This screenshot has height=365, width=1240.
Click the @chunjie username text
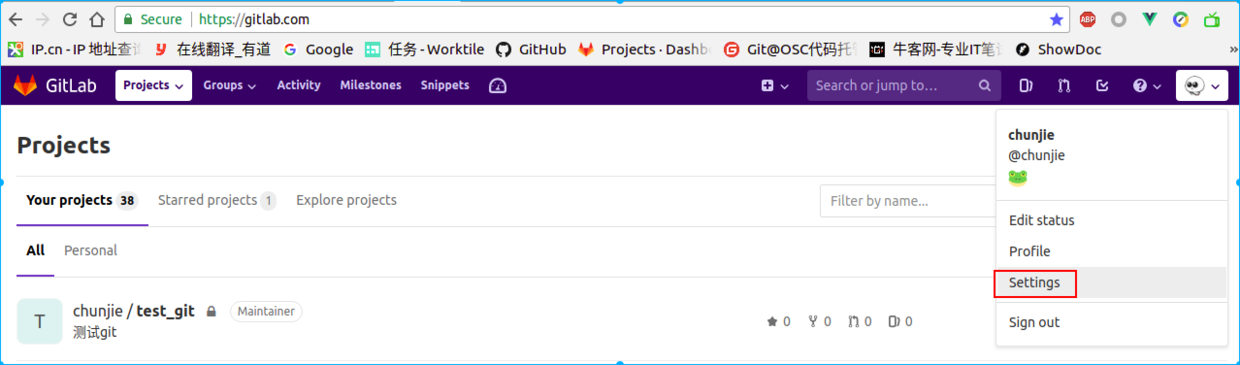[1036, 156]
